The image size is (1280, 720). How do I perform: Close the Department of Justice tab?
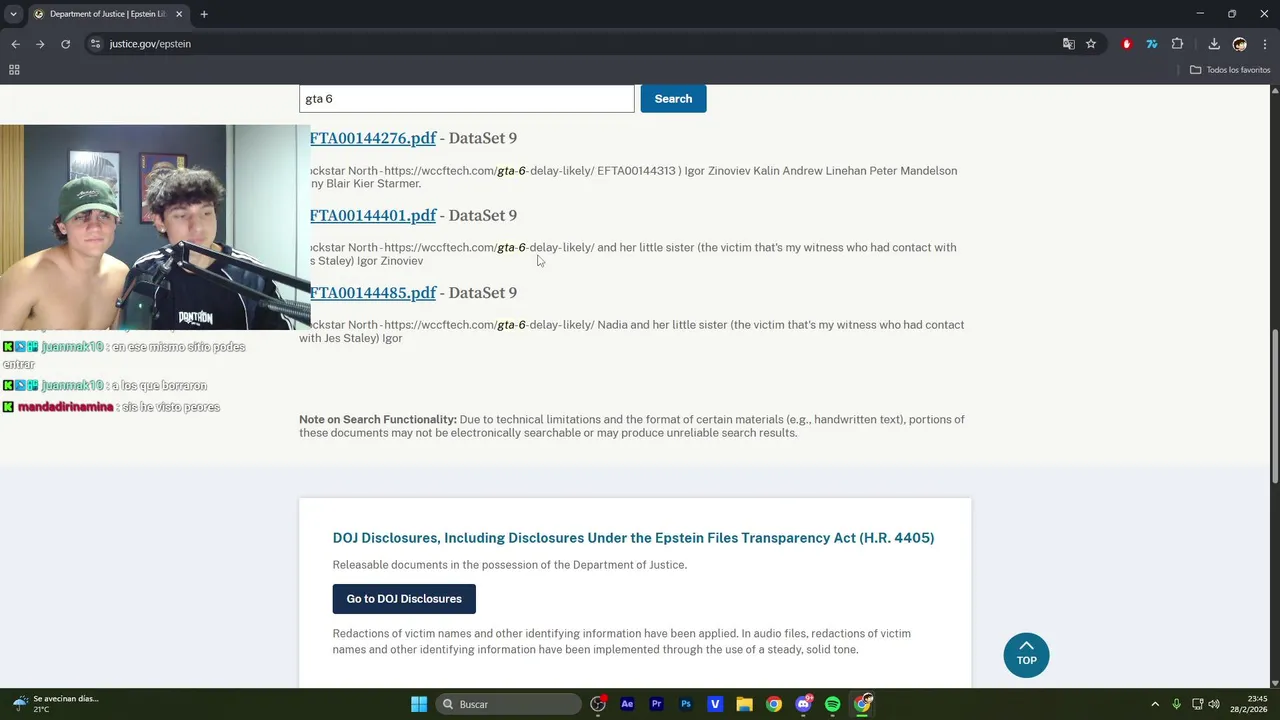179,14
